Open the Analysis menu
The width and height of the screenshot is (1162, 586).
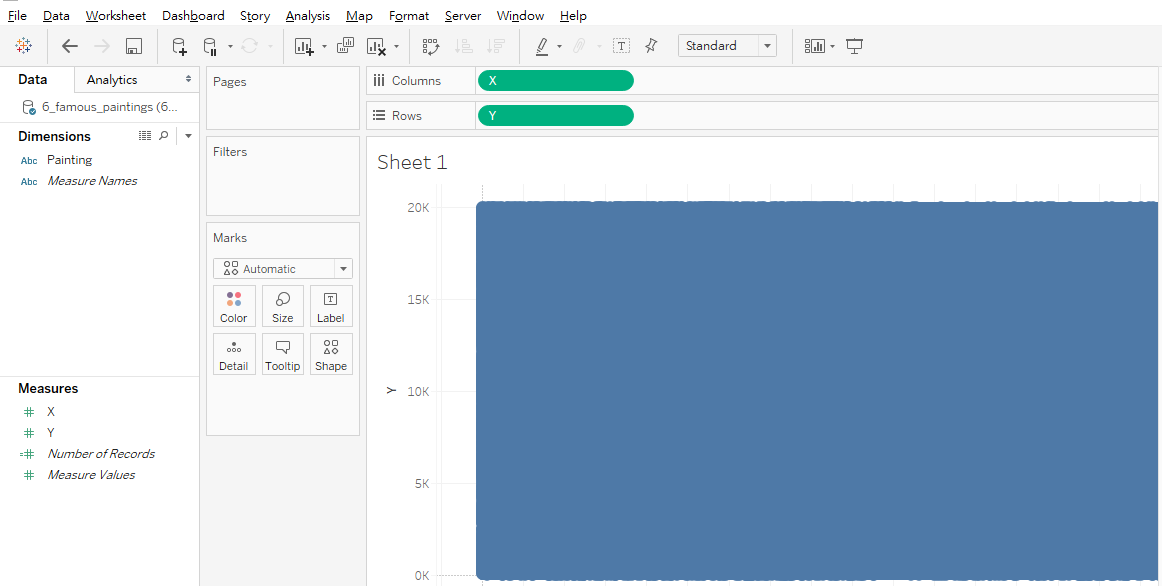[307, 16]
